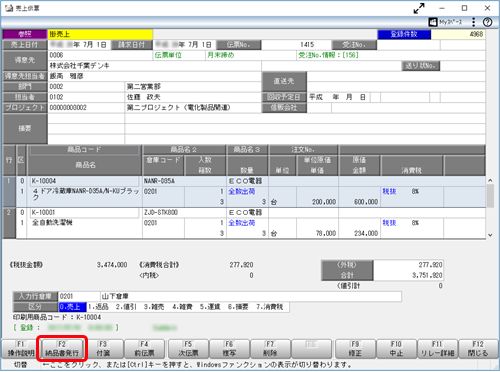Click department code field 0002
Screen dimensions: 500x372
pos(86,87)
